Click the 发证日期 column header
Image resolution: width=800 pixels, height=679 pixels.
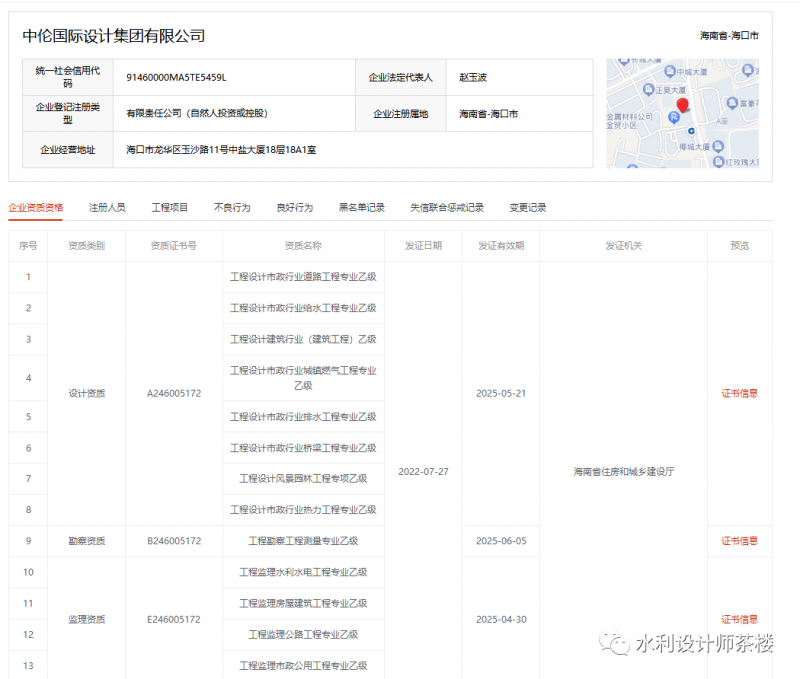tap(423, 246)
